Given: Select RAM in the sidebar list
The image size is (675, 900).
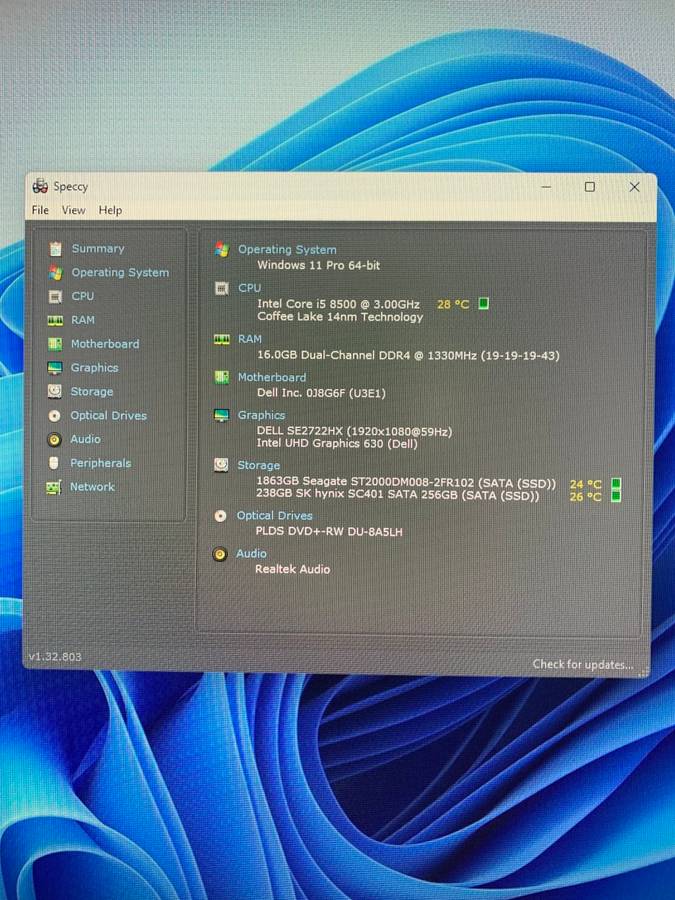Looking at the screenshot, I should pos(83,320).
